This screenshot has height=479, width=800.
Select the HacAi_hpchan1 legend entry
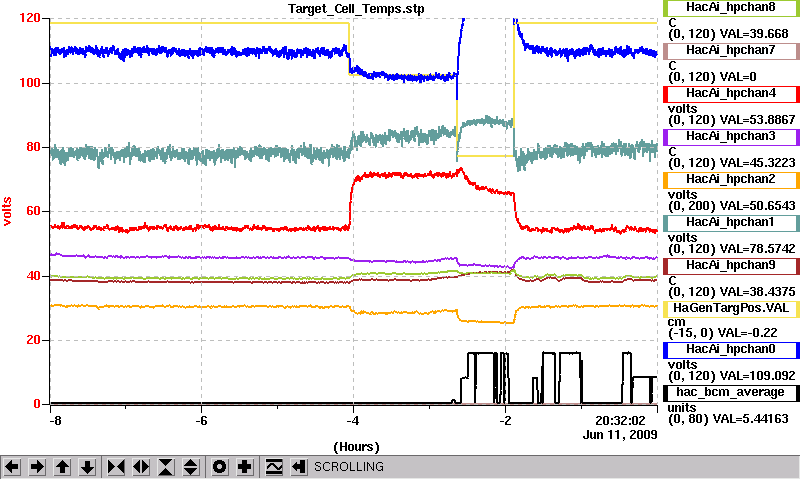click(x=731, y=222)
